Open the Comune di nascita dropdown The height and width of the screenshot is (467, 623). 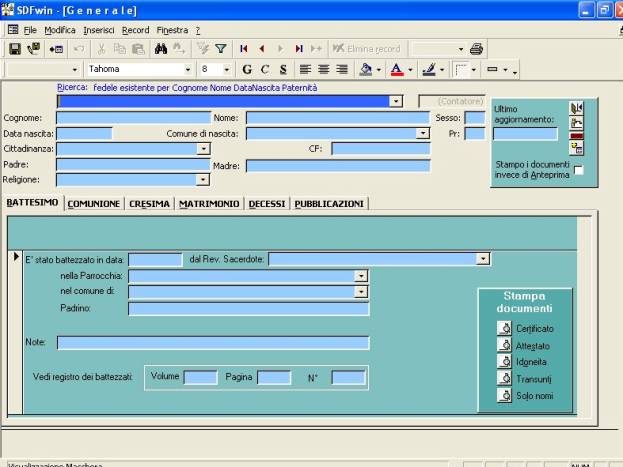tap(423, 133)
